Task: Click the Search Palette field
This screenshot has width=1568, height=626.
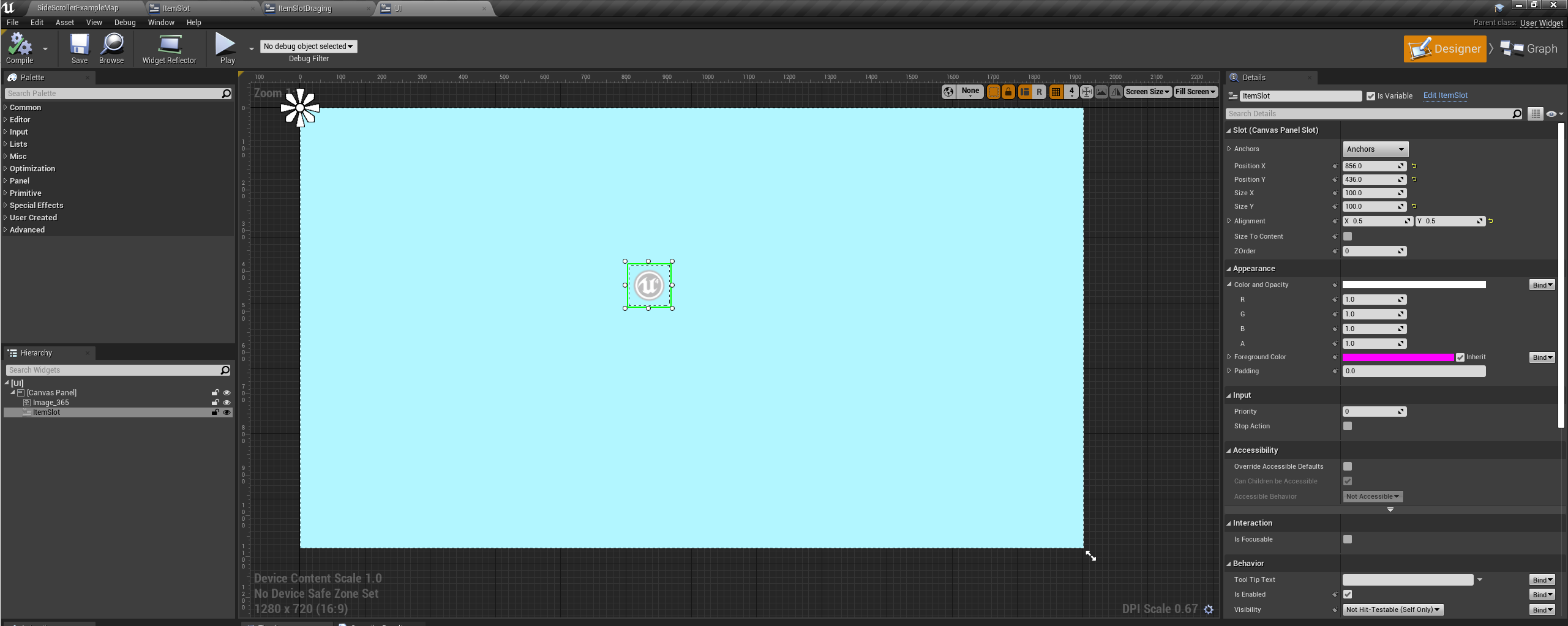Action: point(114,94)
